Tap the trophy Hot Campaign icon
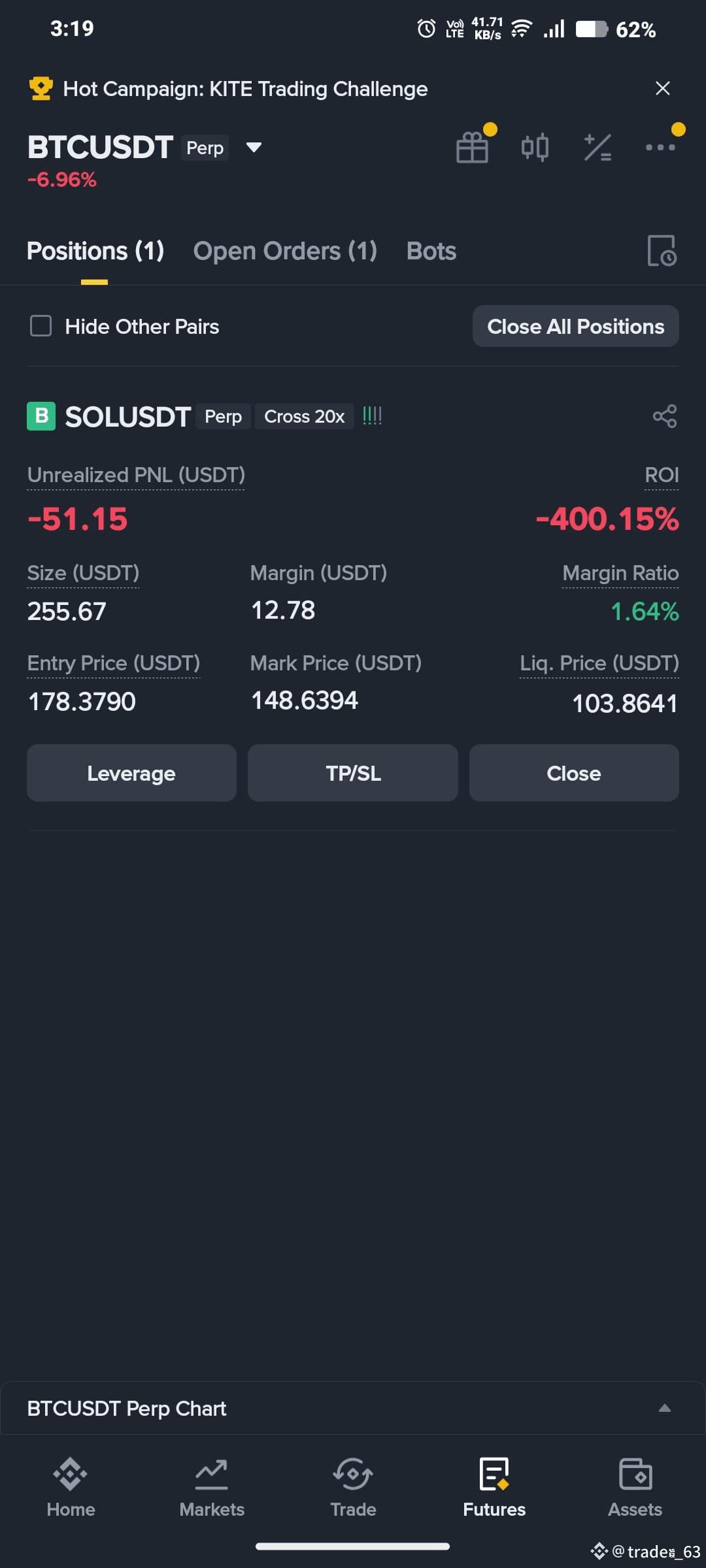This screenshot has height=1568, width=706. [41, 88]
